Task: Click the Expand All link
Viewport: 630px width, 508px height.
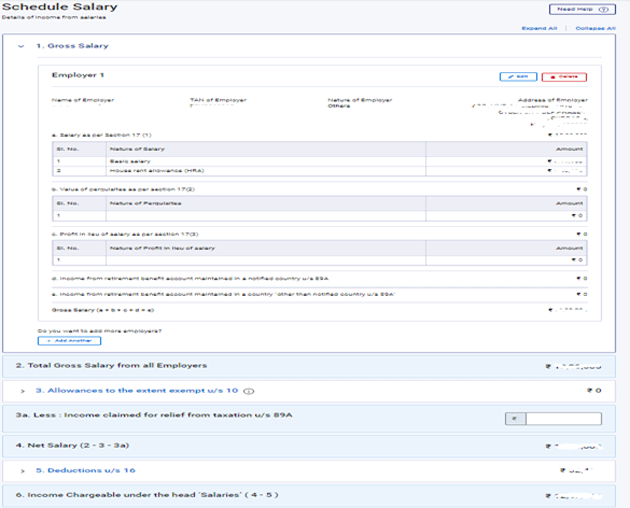Action: pyautogui.click(x=539, y=28)
